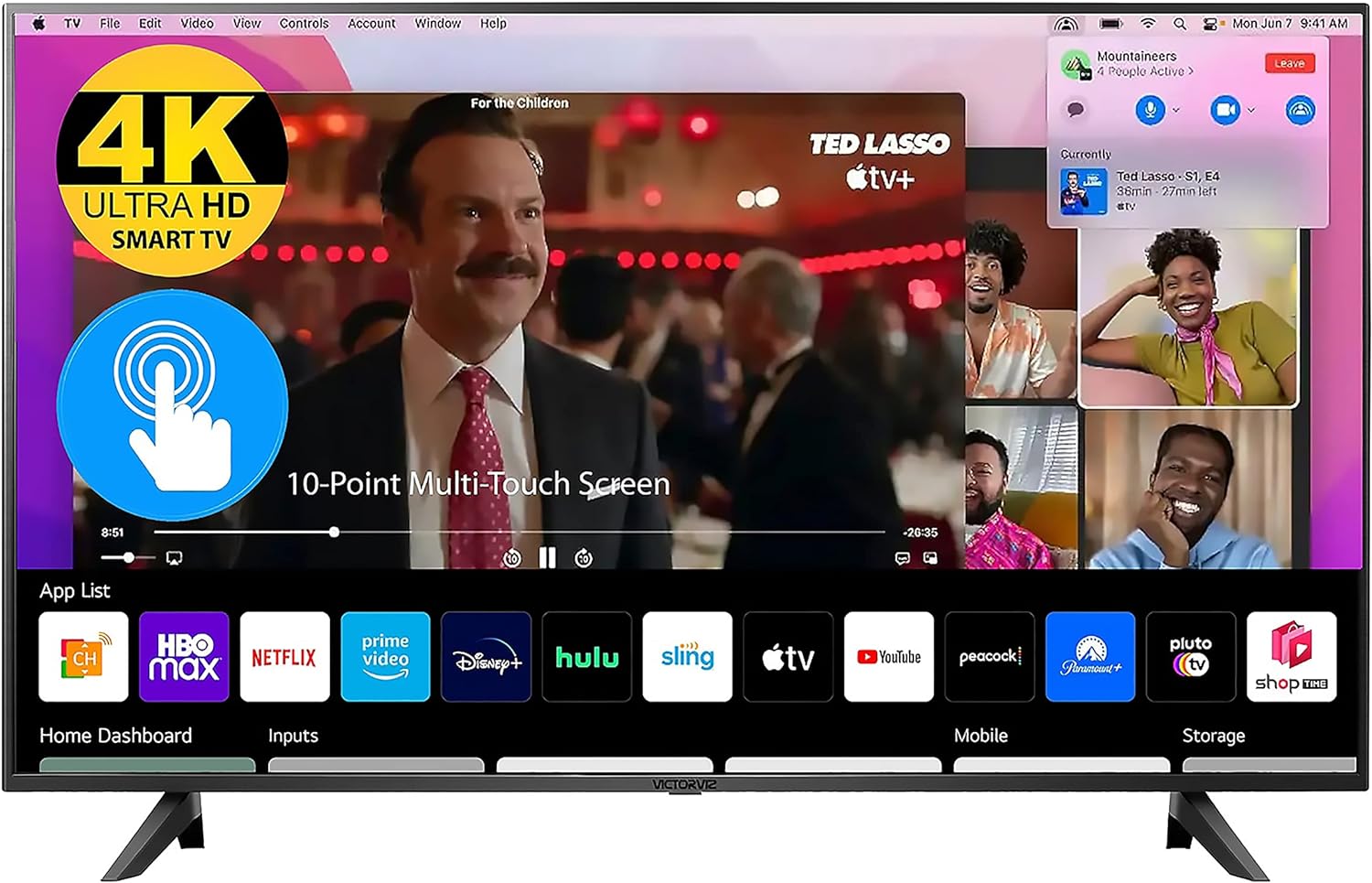Open the Netflix app
Image resolution: width=1372 pixels, height=883 pixels.
click(x=285, y=656)
